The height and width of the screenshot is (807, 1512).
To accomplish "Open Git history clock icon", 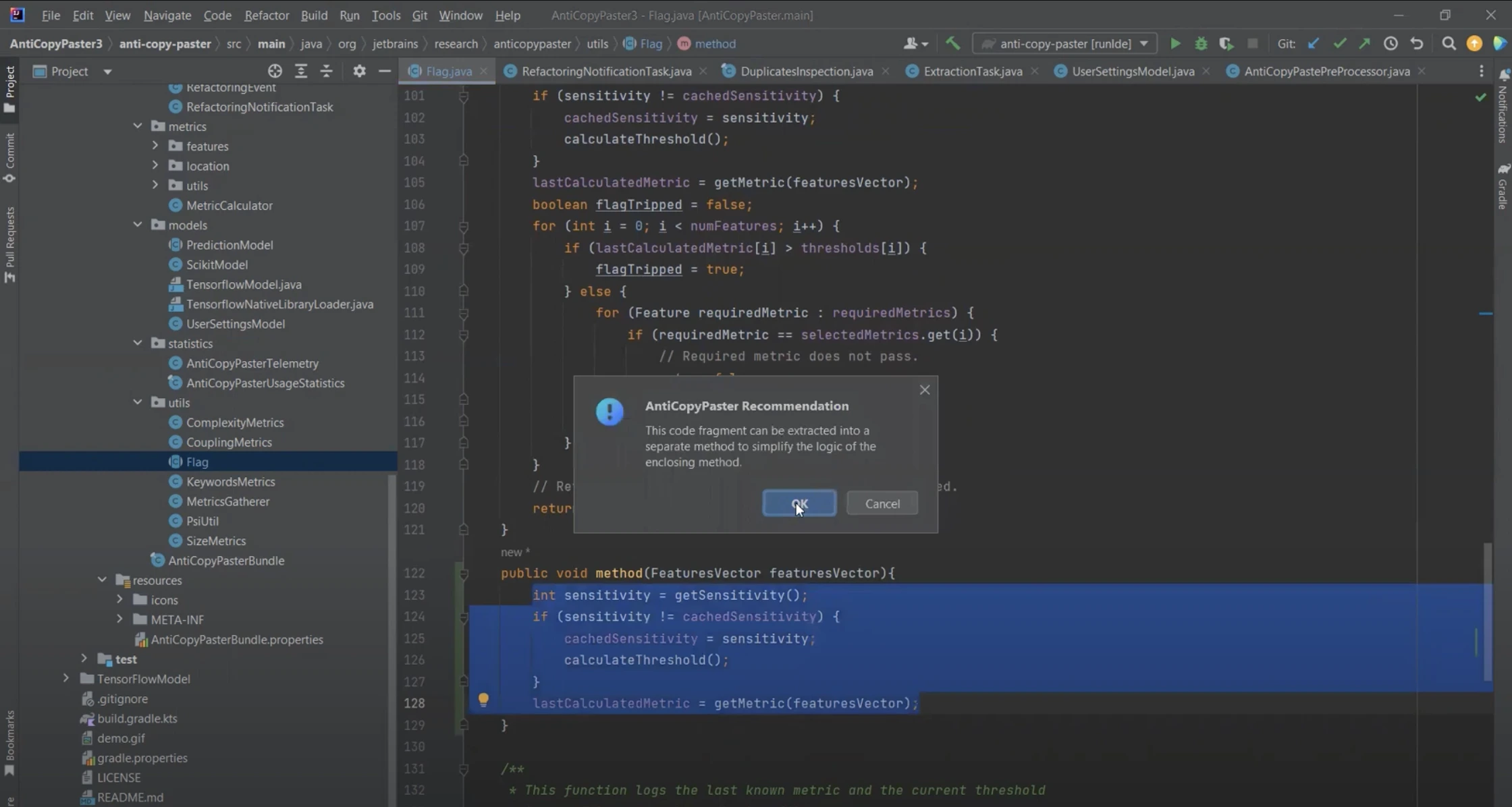I will point(1390,44).
